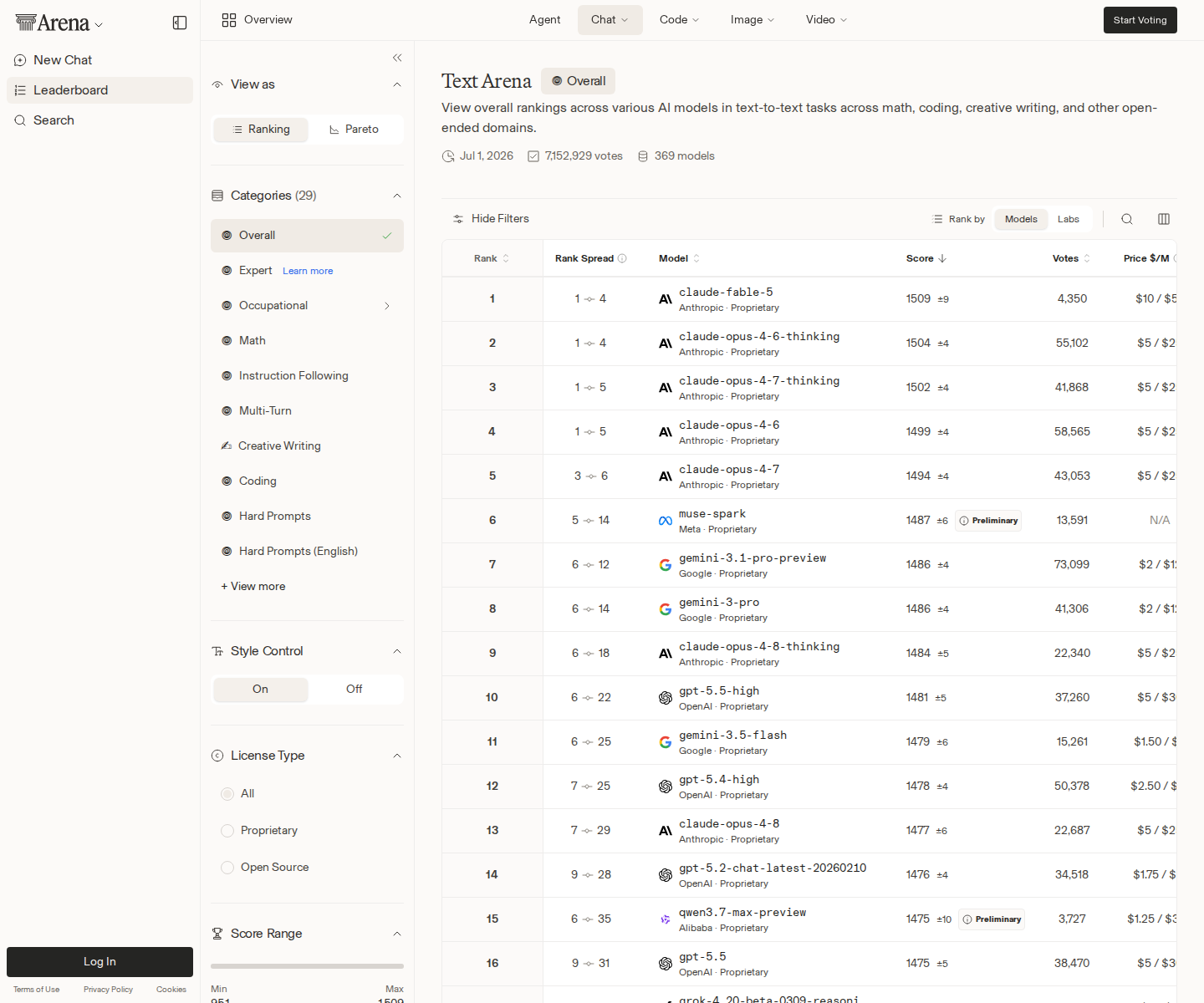The width and height of the screenshot is (1204, 1003).
Task: Turn Style Control Off
Action: click(x=355, y=690)
